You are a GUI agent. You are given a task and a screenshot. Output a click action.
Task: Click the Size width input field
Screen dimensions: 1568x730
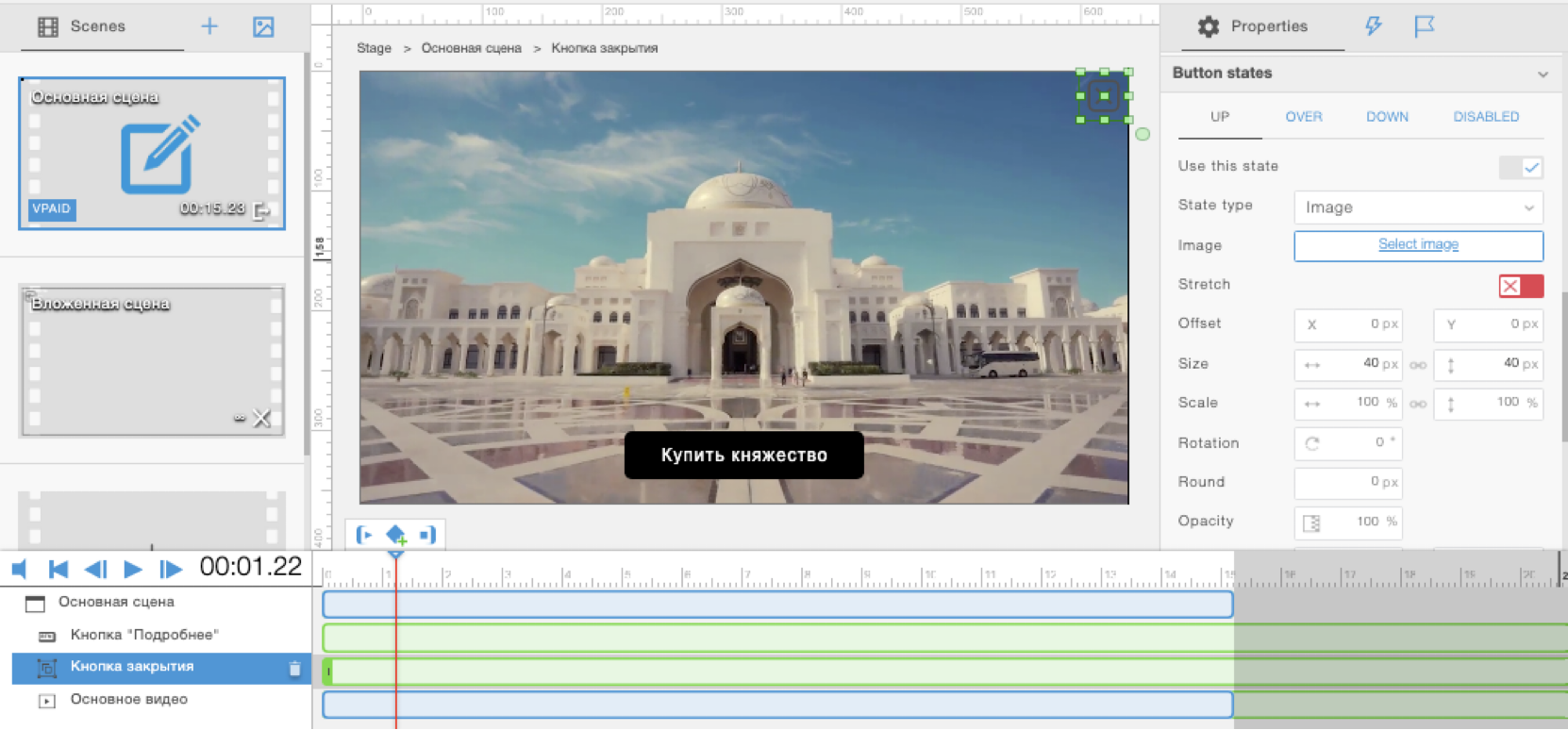tap(1348, 364)
